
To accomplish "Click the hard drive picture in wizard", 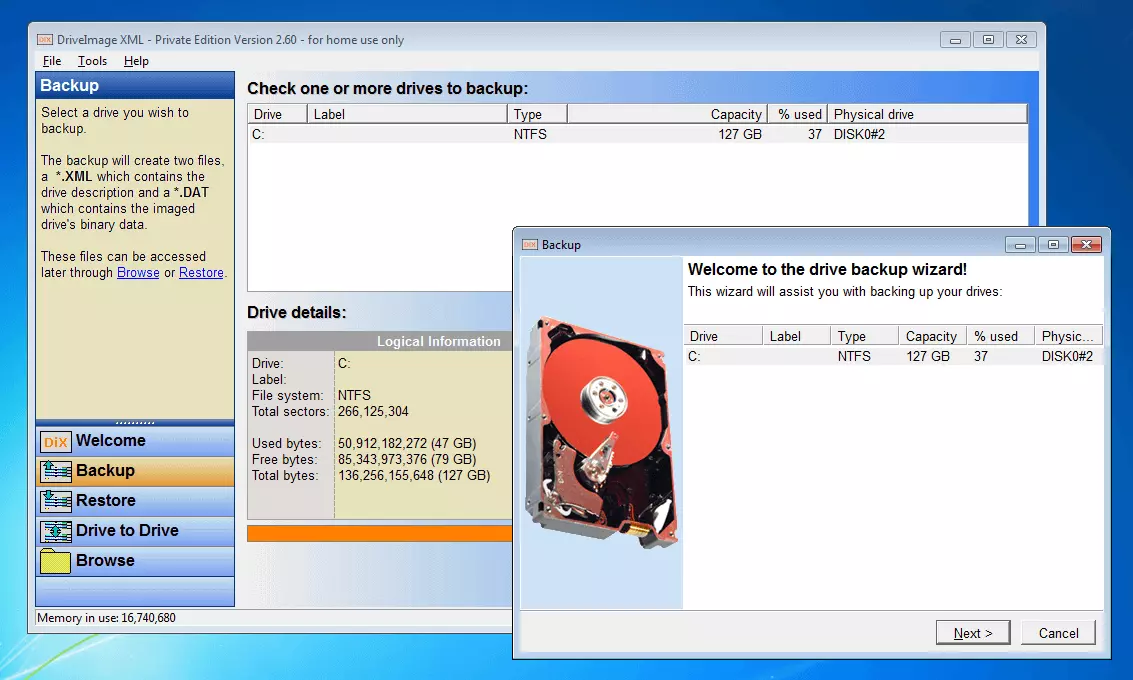I will tap(603, 432).
